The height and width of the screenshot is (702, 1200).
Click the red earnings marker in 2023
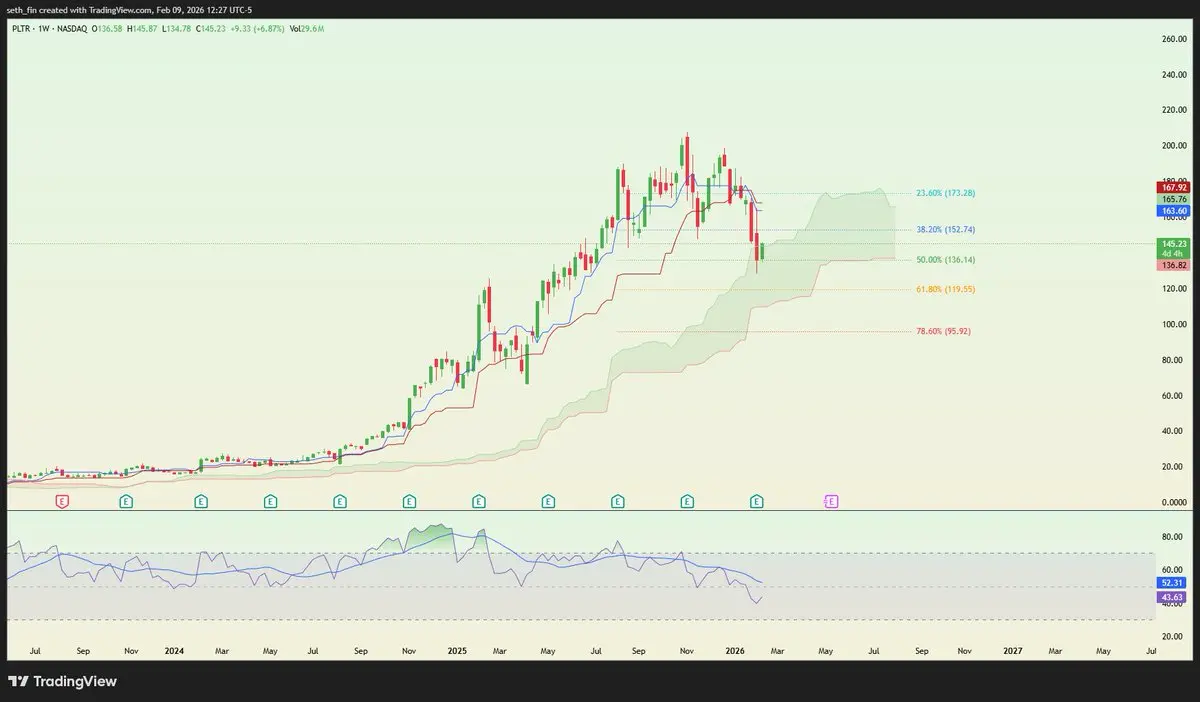[x=62, y=500]
